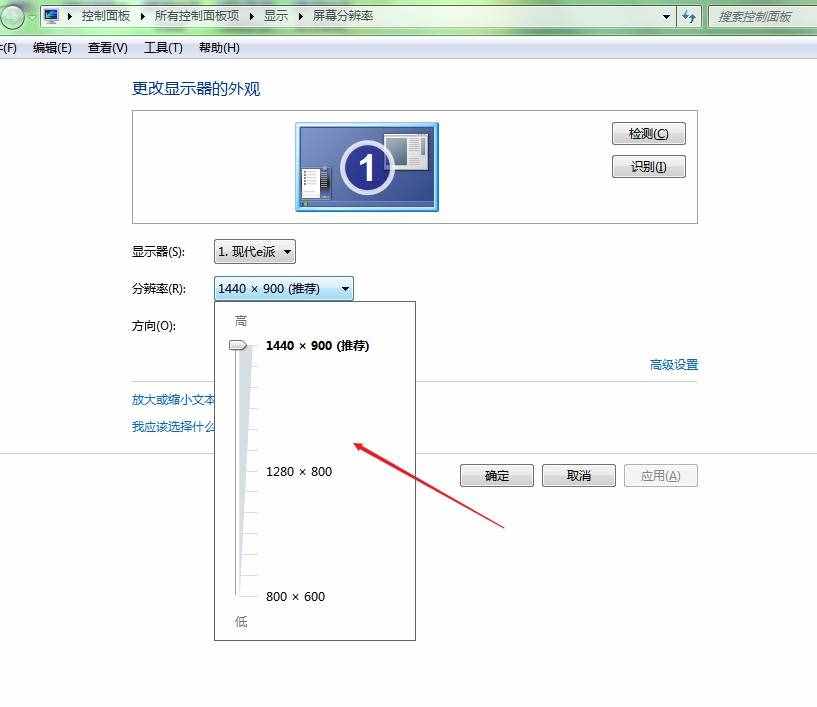Click All Control Panel Items (所有控制面板项) breadcrumb
This screenshot has width=817, height=707.
click(x=197, y=16)
